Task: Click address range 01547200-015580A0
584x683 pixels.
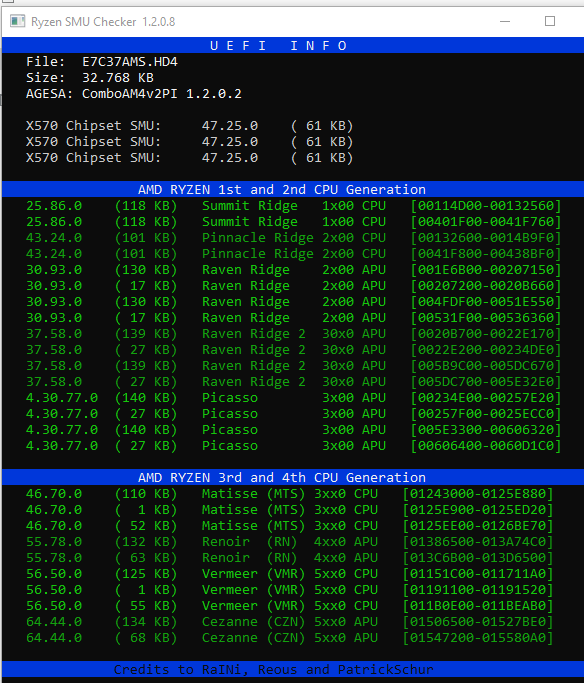Action: [478, 638]
